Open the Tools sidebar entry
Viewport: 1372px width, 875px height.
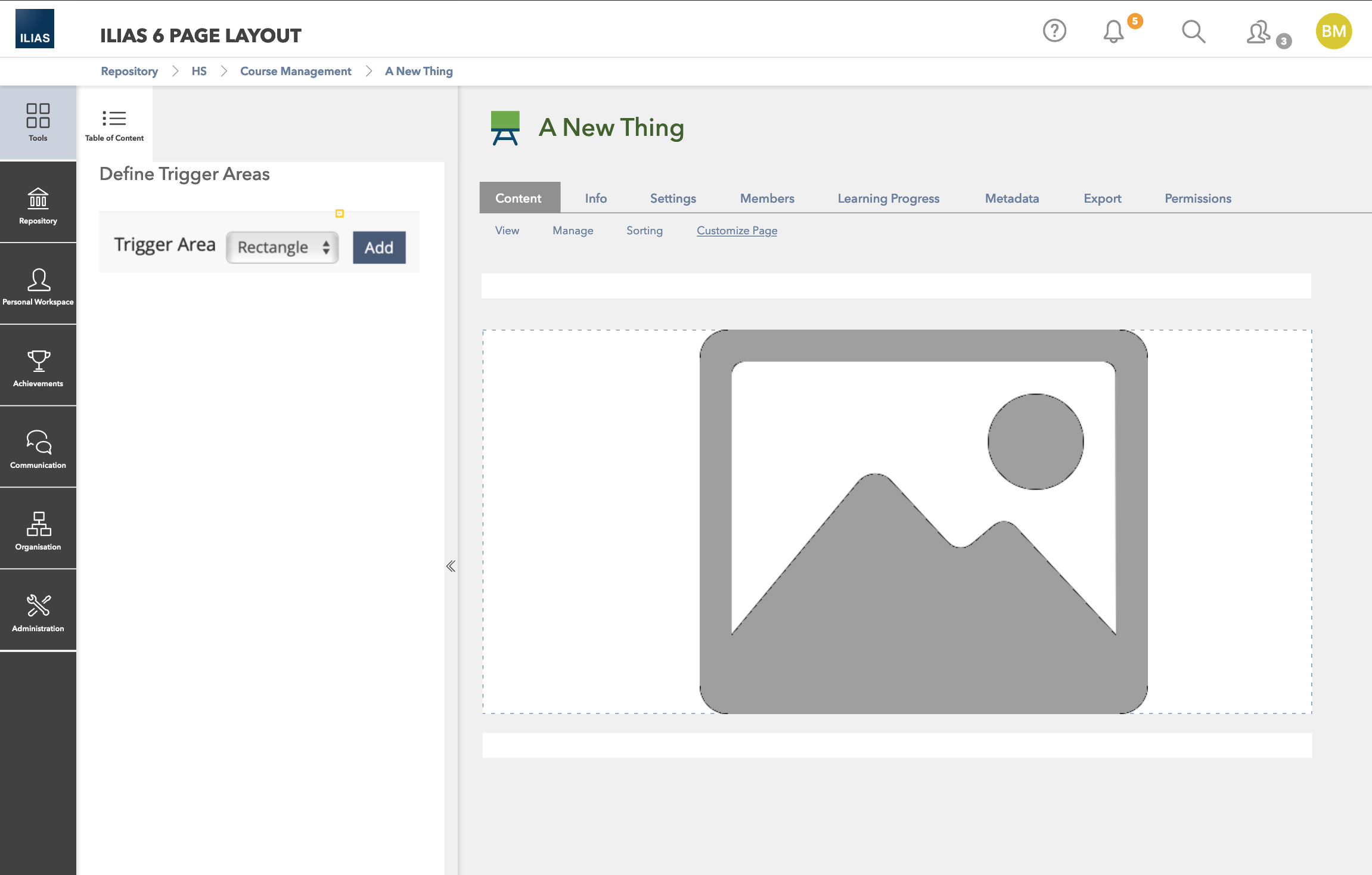(38, 122)
